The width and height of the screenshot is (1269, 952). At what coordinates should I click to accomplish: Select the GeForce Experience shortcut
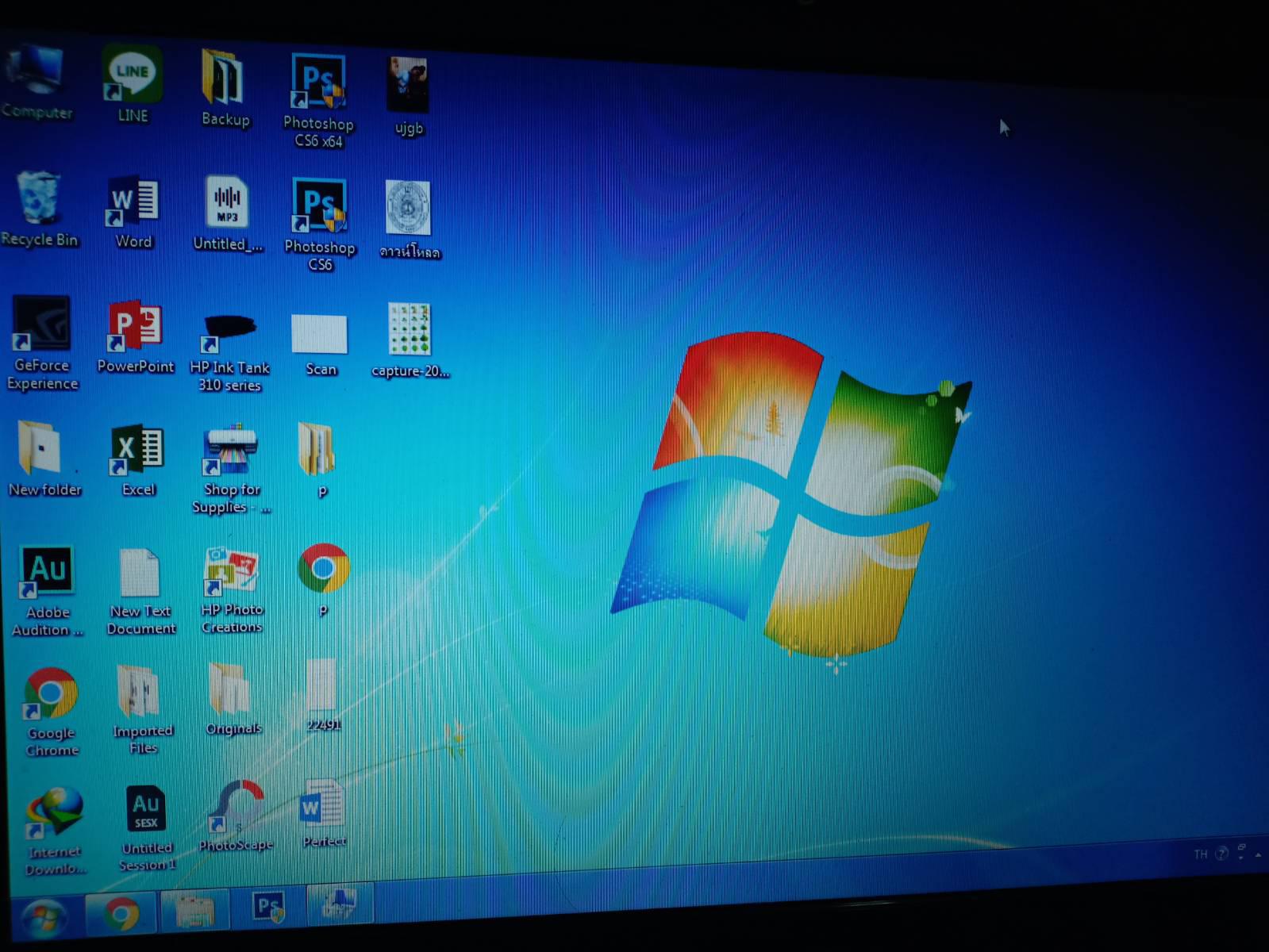click(x=42, y=344)
